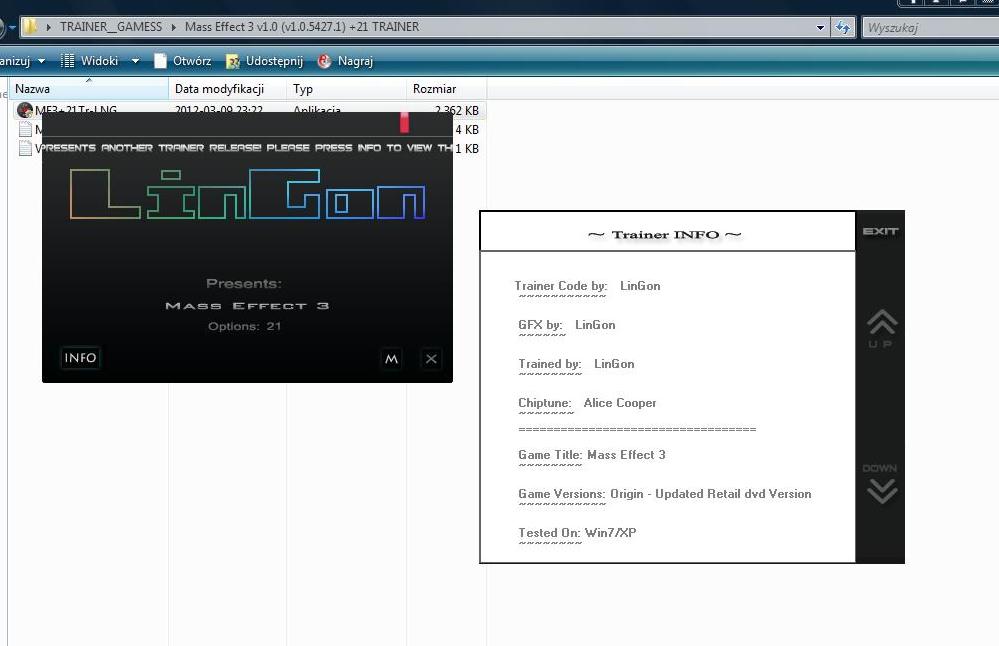Open the Widoki views button
The width and height of the screenshot is (999, 646).
90,61
